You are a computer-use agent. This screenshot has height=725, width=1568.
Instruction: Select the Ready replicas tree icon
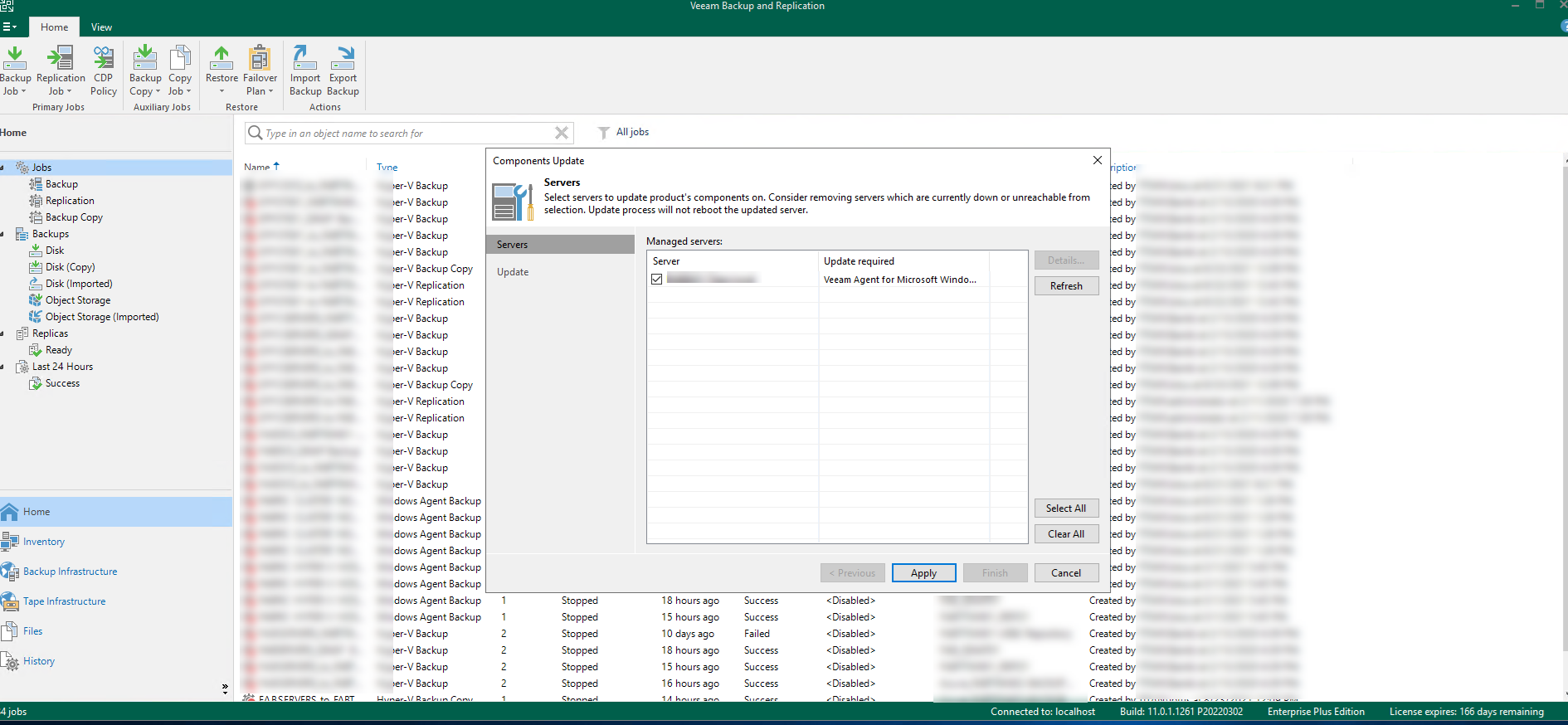click(36, 350)
